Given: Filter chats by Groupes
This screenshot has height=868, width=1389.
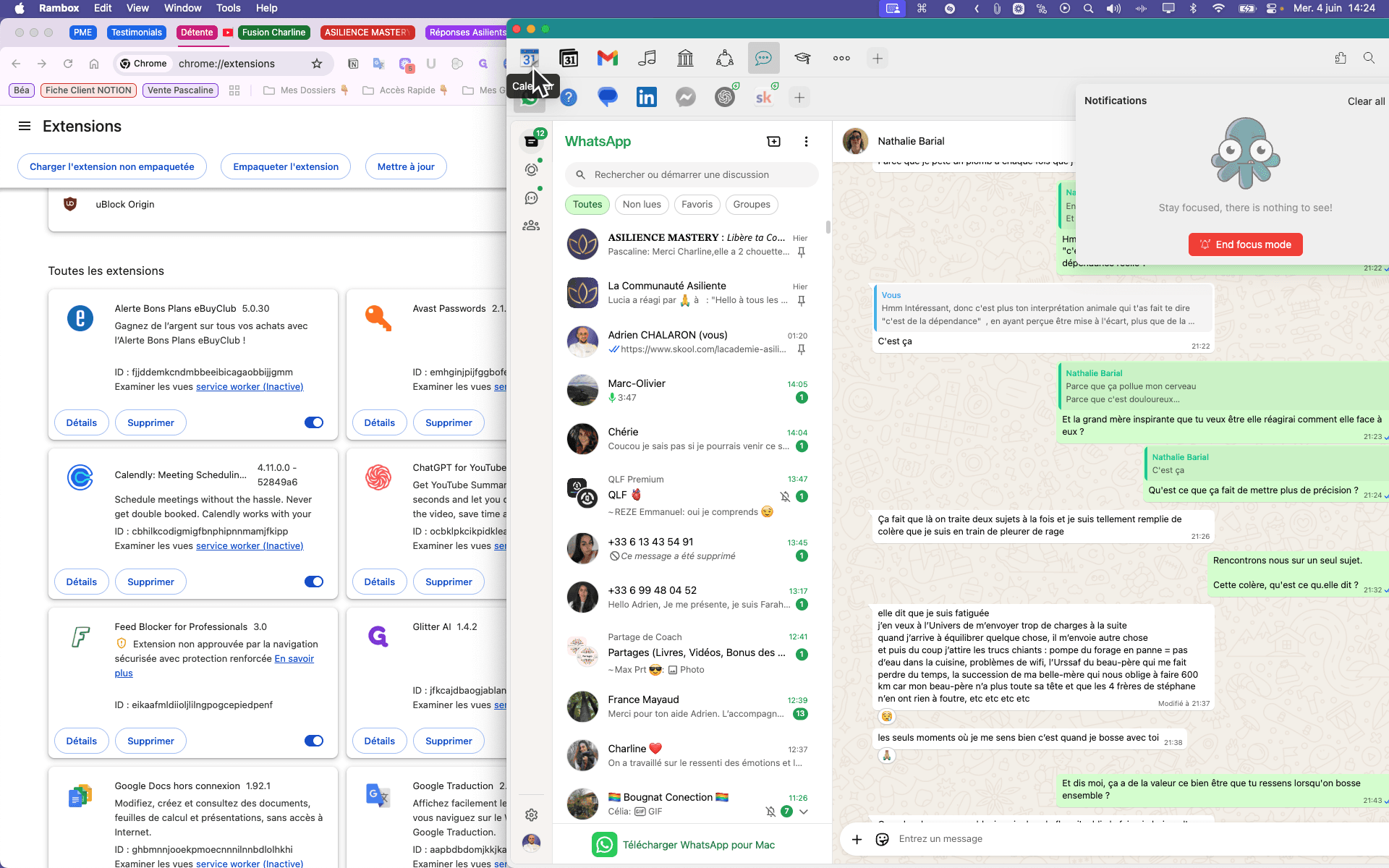Looking at the screenshot, I should pyautogui.click(x=752, y=205).
